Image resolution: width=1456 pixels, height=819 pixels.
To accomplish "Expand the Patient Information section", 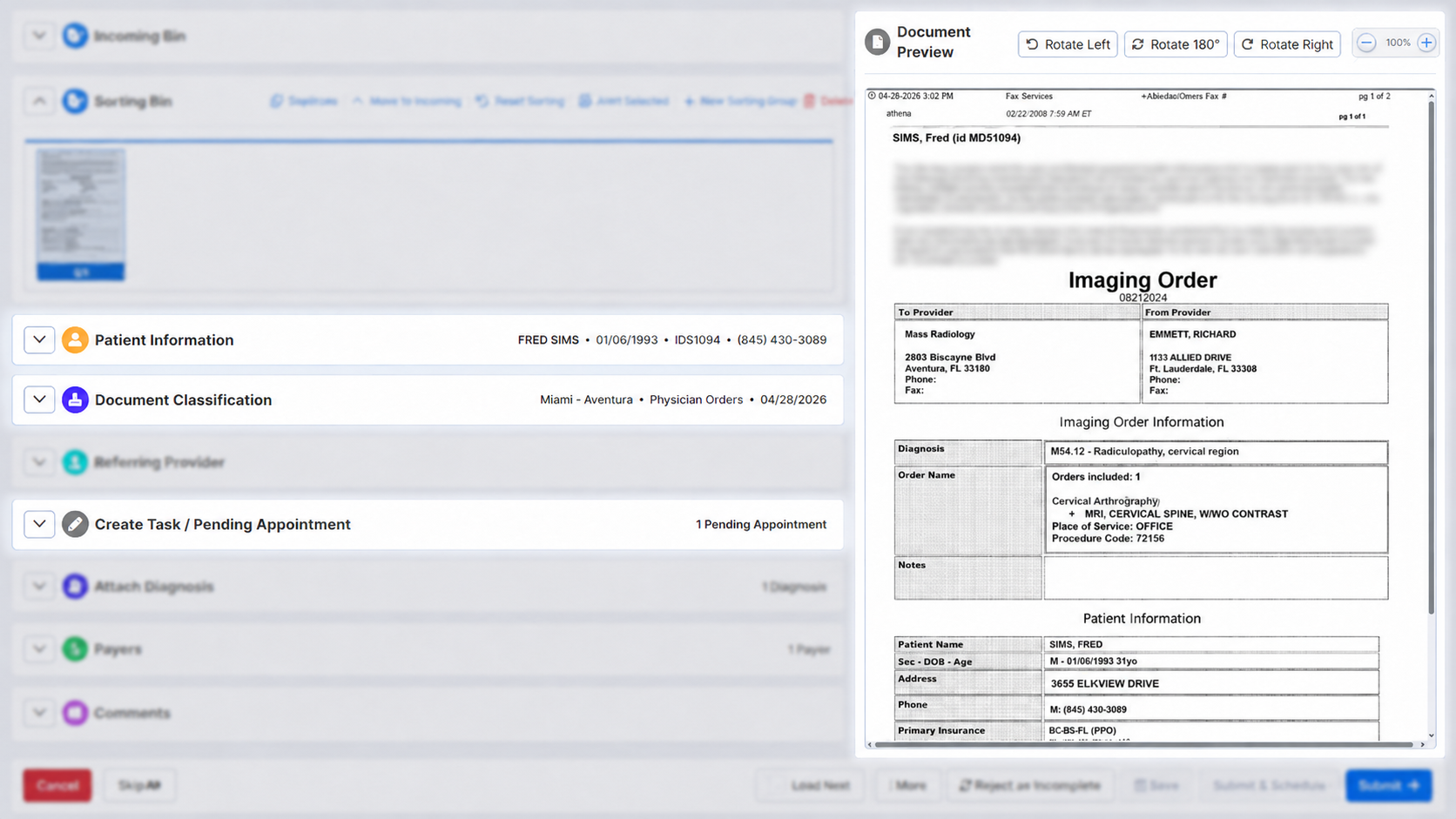I will 39,339.
